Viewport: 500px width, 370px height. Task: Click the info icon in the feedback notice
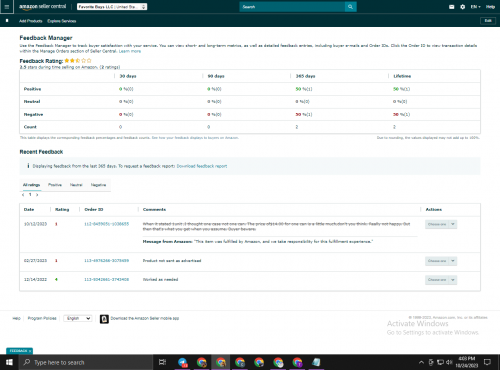28,166
